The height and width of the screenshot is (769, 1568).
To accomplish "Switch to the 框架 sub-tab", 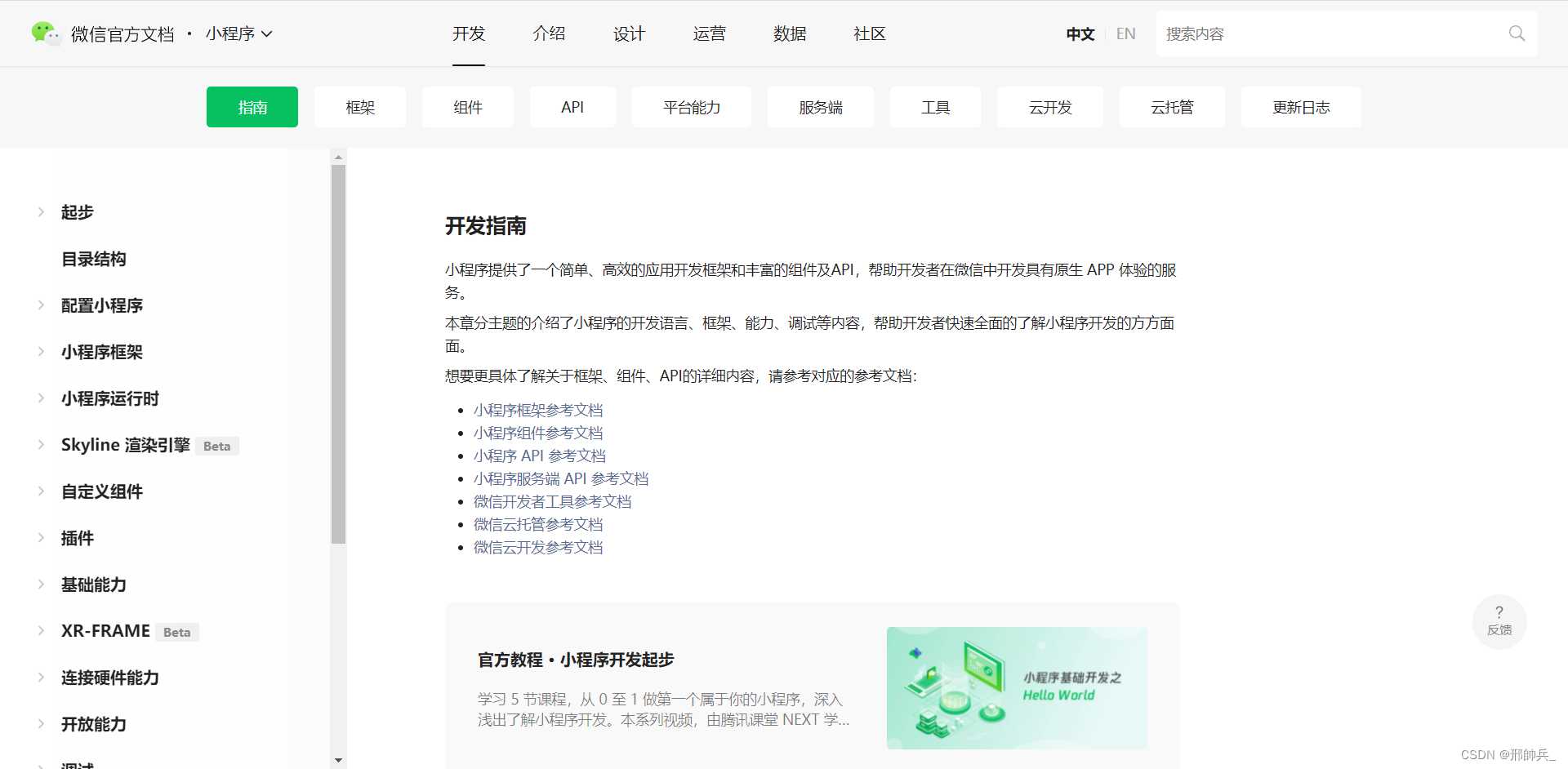I will coord(360,107).
